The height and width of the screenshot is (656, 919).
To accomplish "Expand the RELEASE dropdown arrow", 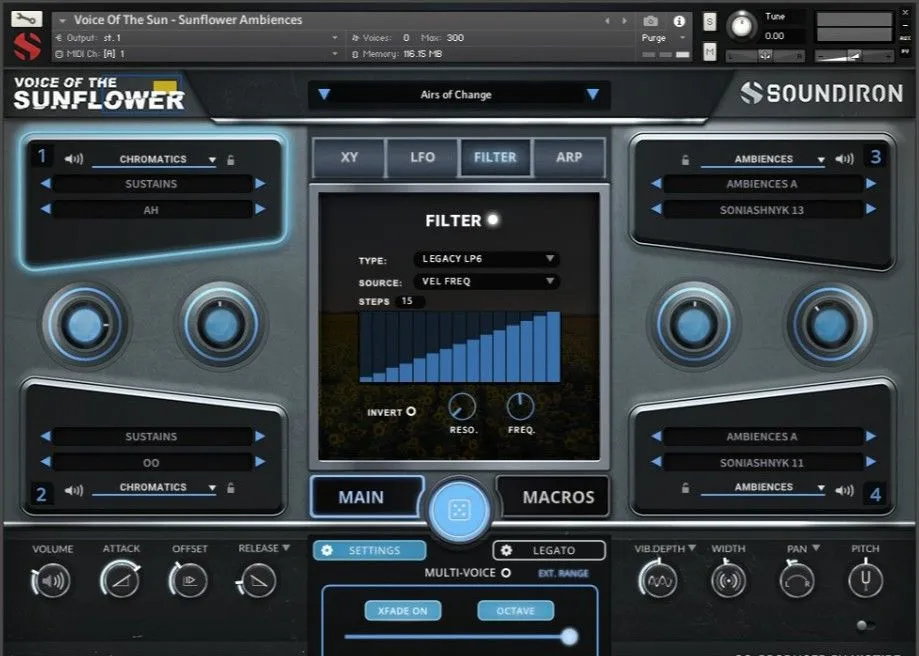I will click(286, 548).
